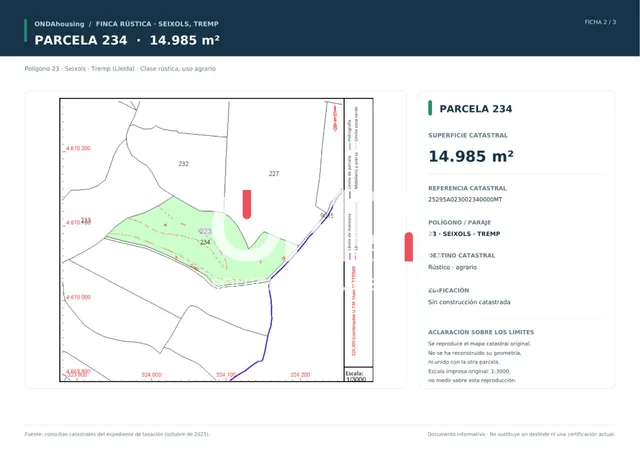This screenshot has width=640, height=452.
Task: Click the 'ACLARACIÓN SOBRE LOS LÍMITES' heading
Action: (x=481, y=332)
